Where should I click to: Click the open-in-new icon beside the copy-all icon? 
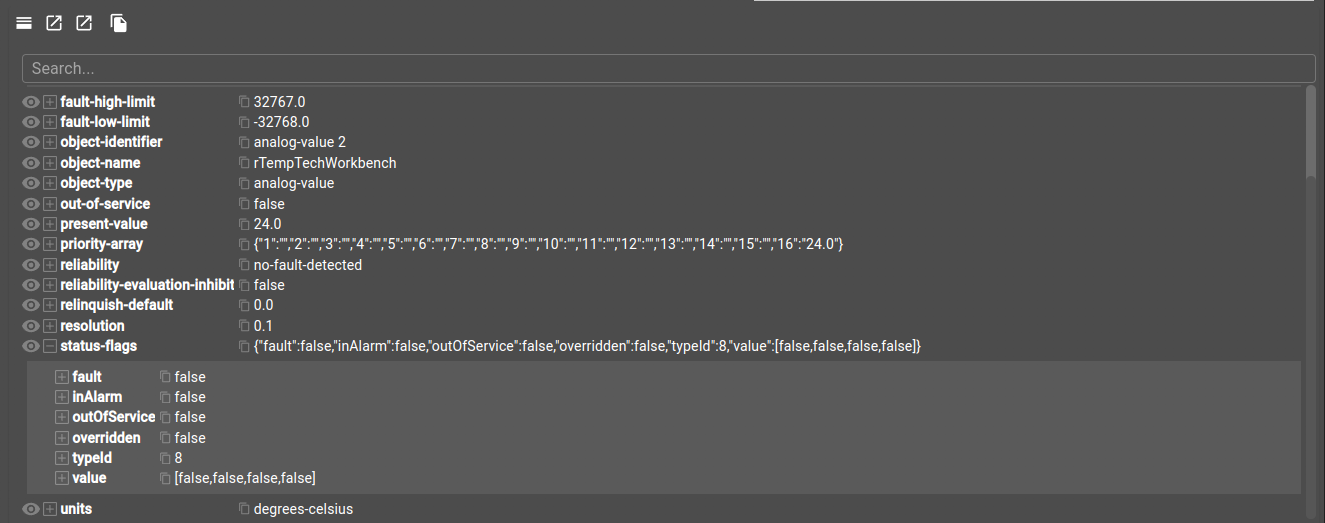(x=84, y=23)
